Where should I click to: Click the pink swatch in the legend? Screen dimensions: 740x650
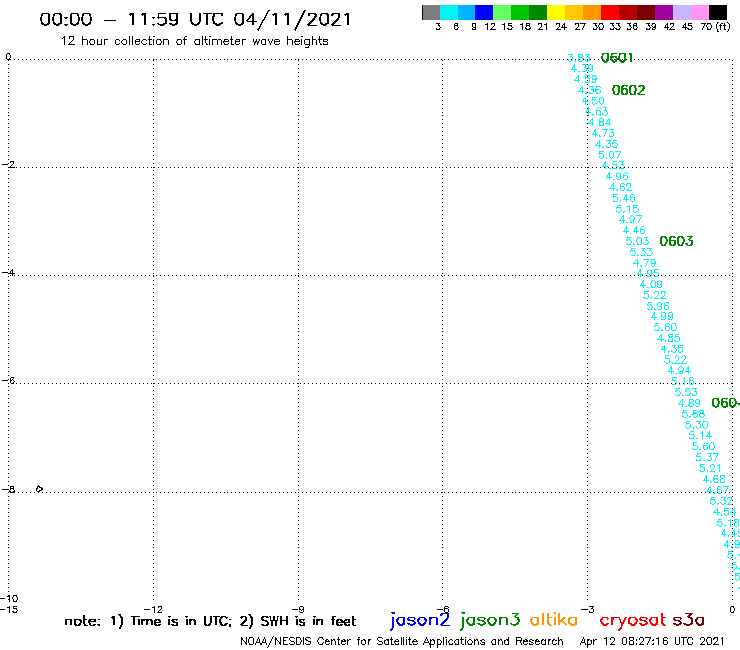[700, 12]
